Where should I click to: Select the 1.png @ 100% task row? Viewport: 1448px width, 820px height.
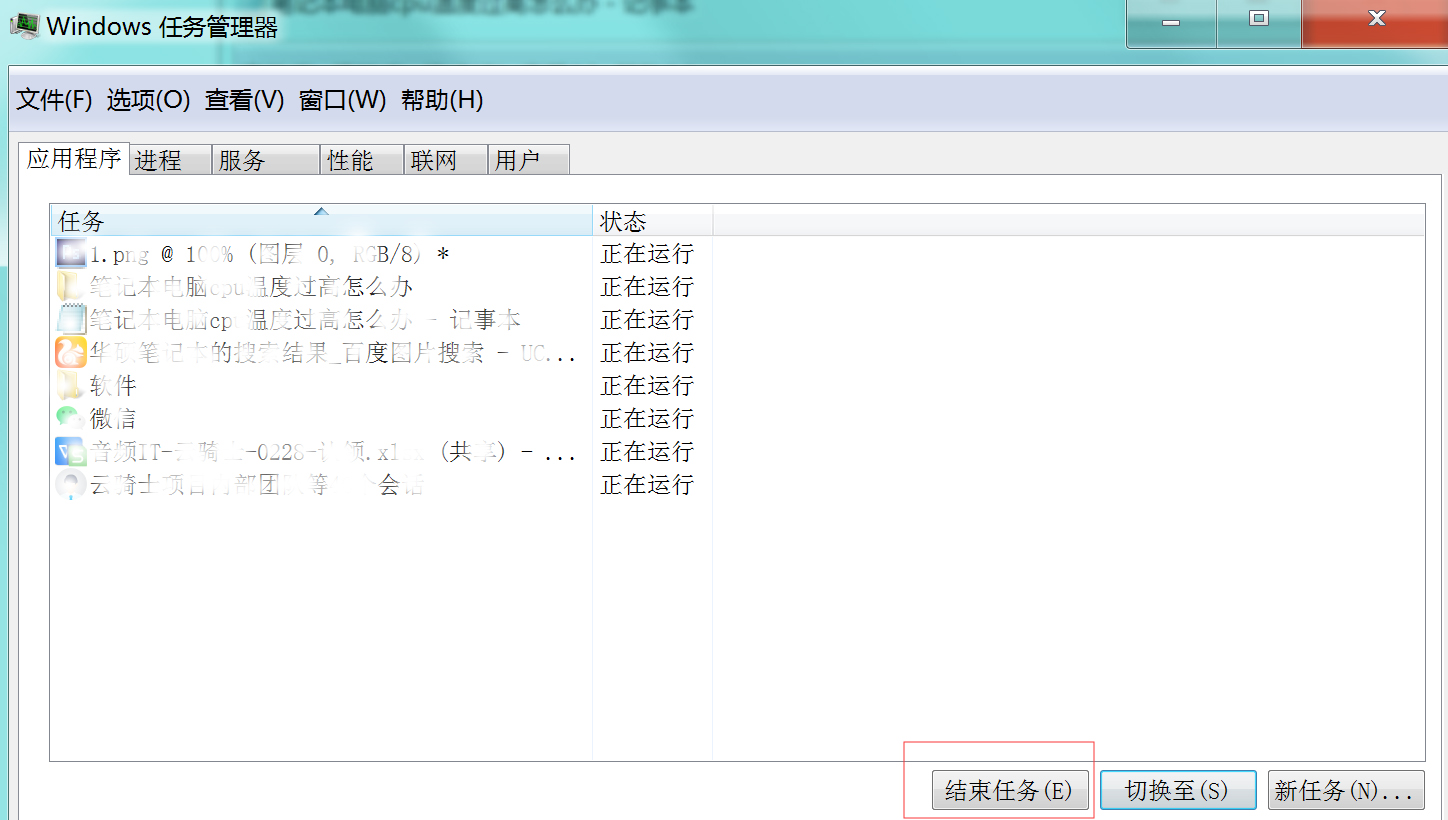(321, 253)
